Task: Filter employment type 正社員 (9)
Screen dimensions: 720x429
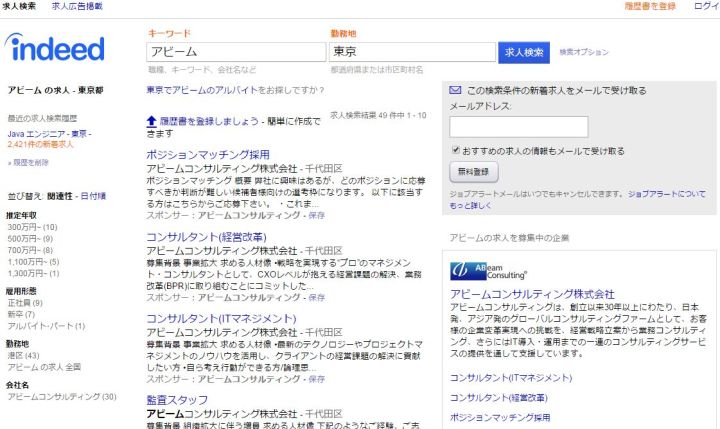Action: pos(25,303)
